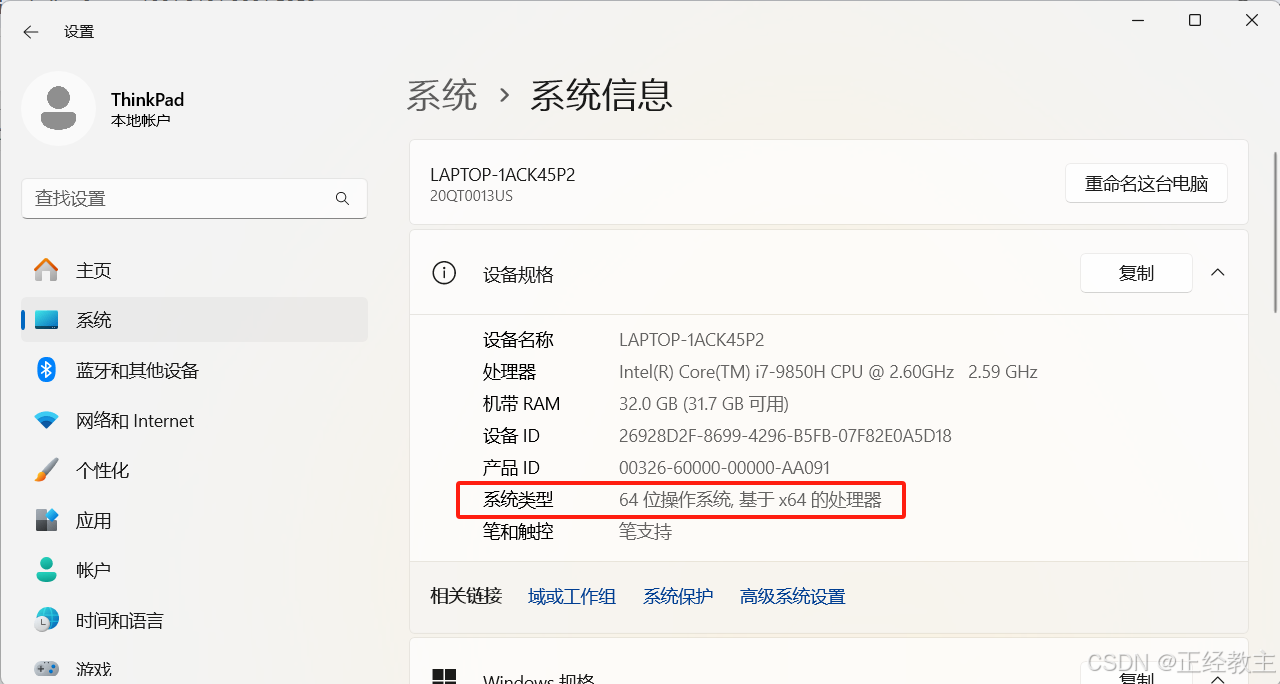Click the 查找设置 search field
The height and width of the screenshot is (684, 1280).
pos(180,199)
